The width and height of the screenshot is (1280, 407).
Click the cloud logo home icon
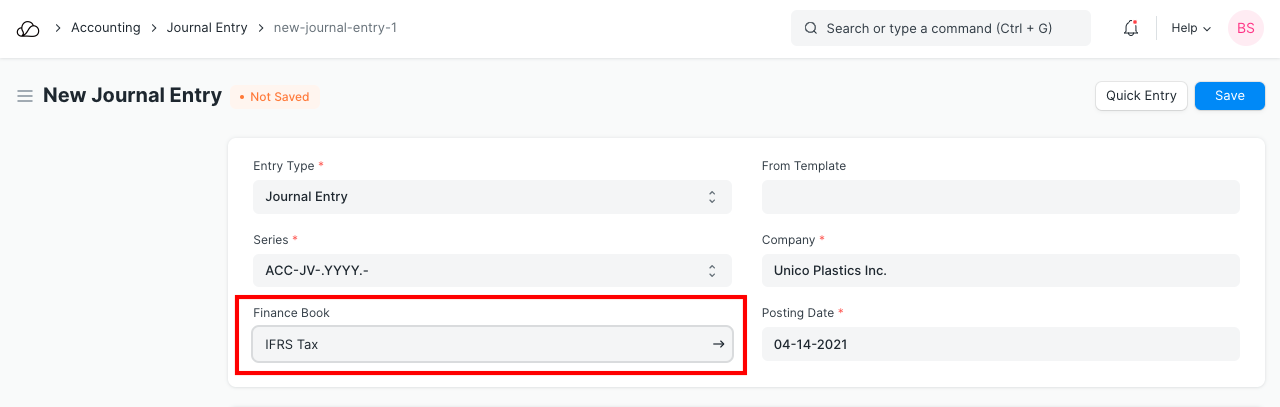click(x=28, y=28)
